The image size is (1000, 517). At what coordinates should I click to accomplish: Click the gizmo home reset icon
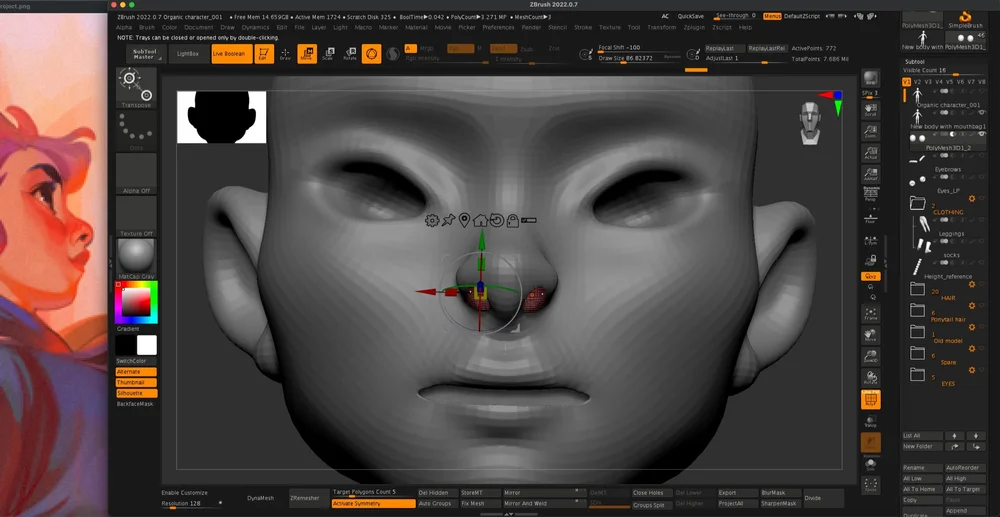click(x=480, y=221)
